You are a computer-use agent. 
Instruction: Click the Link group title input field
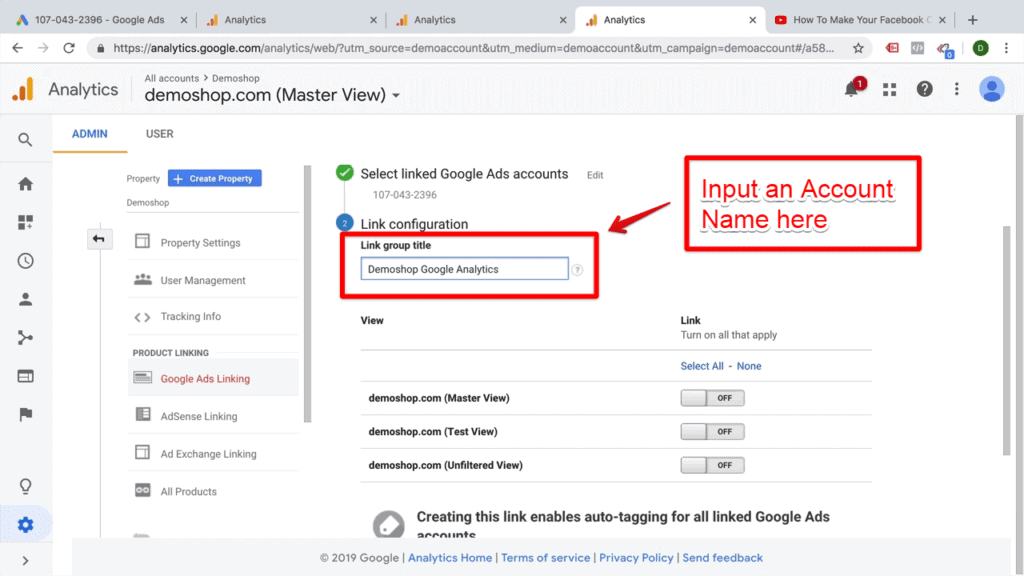(x=464, y=269)
